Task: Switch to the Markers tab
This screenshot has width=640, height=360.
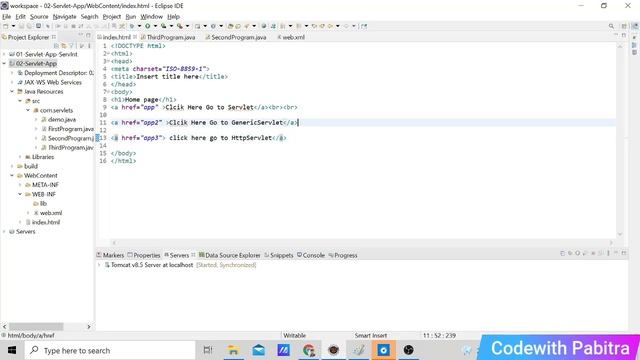Action: tap(113, 256)
